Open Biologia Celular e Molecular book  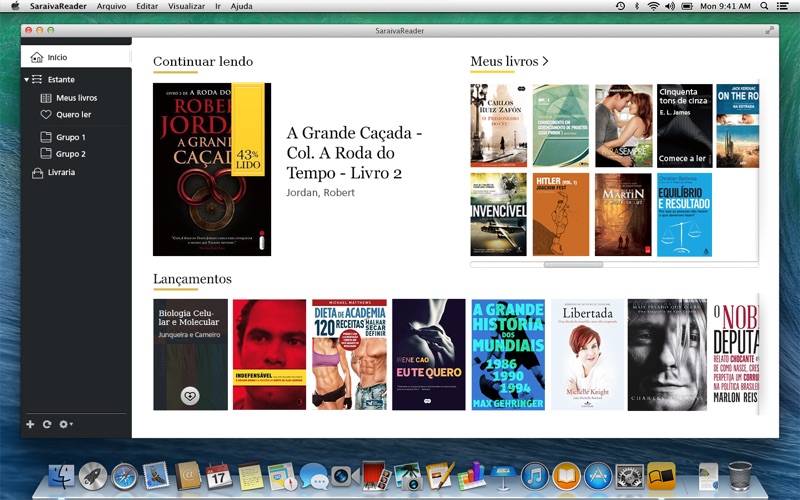coord(190,354)
